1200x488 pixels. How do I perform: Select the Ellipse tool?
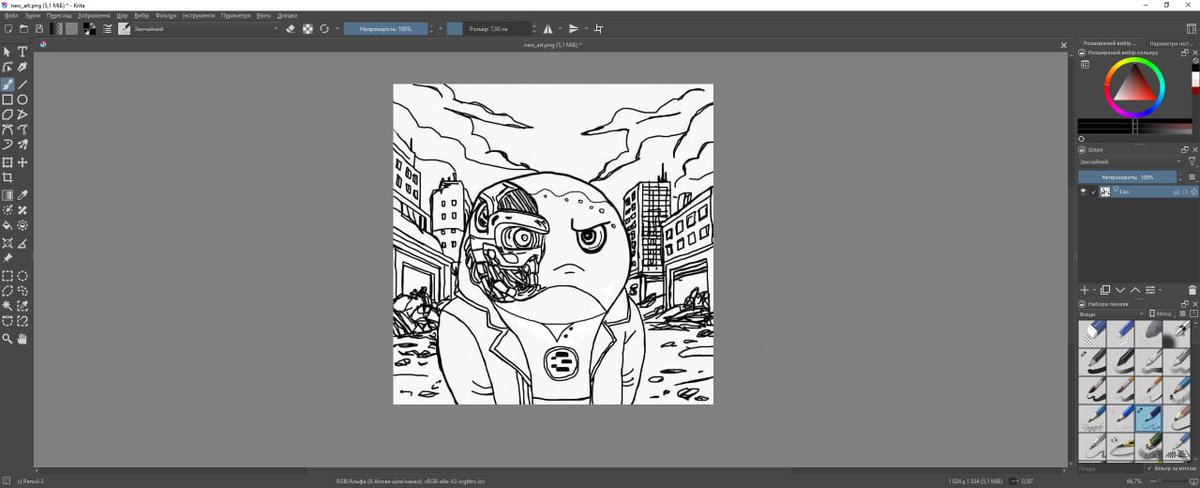tap(22, 100)
